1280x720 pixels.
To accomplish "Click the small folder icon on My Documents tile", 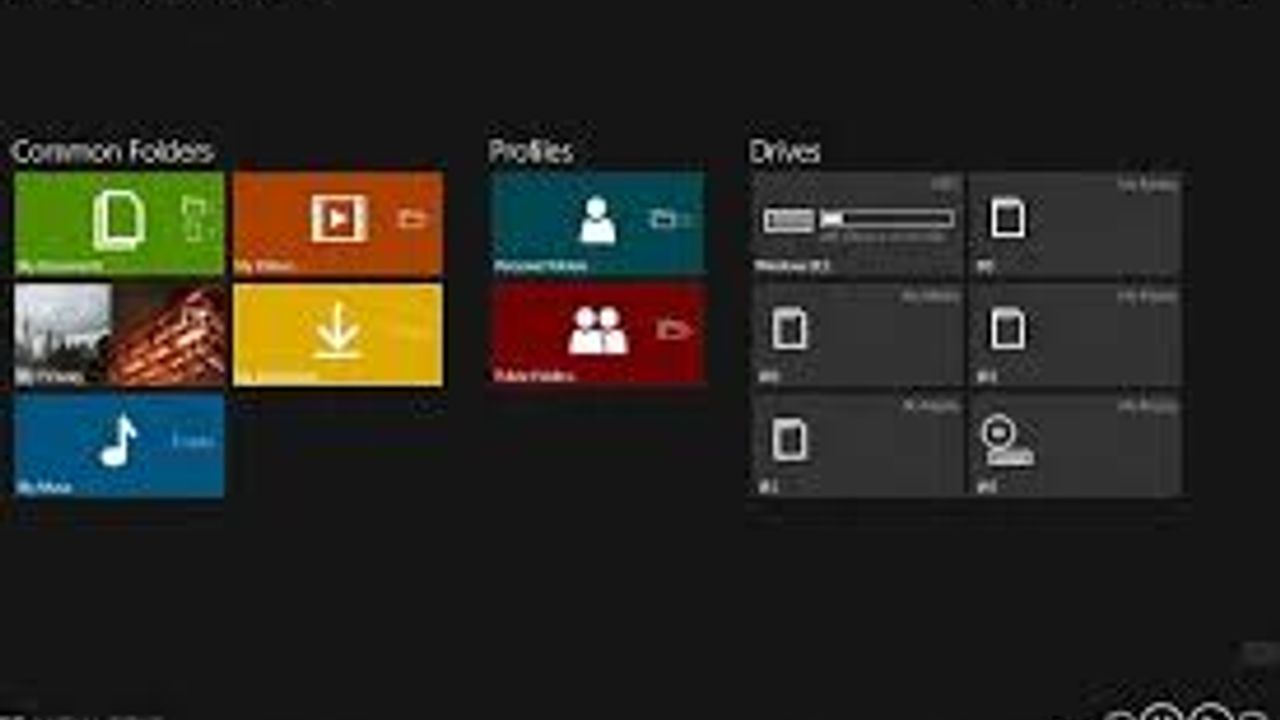I will click(x=194, y=218).
